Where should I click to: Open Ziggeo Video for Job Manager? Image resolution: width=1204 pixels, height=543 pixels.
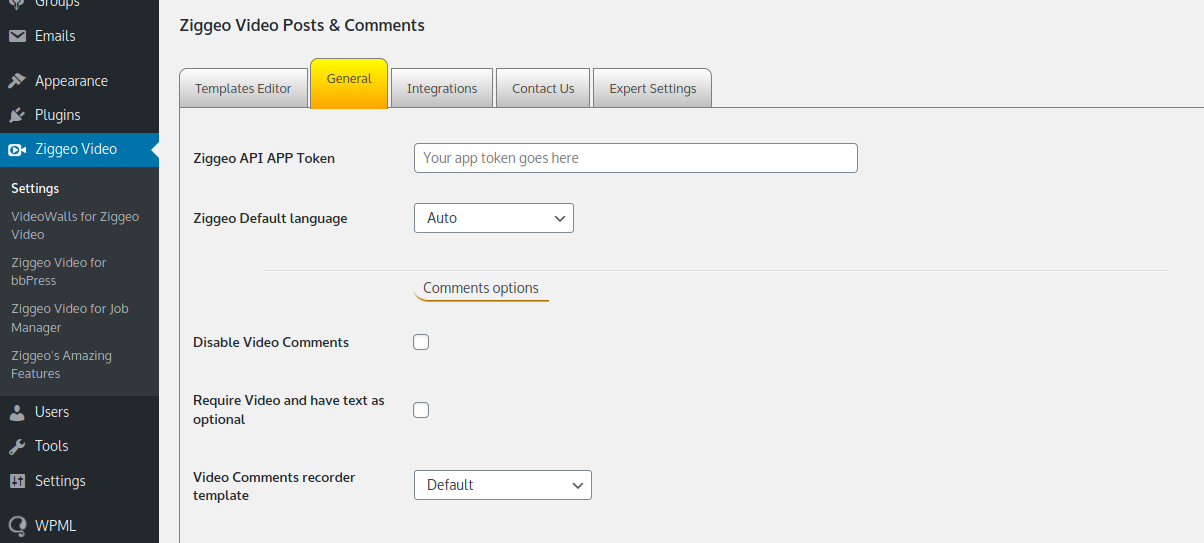tap(70, 318)
